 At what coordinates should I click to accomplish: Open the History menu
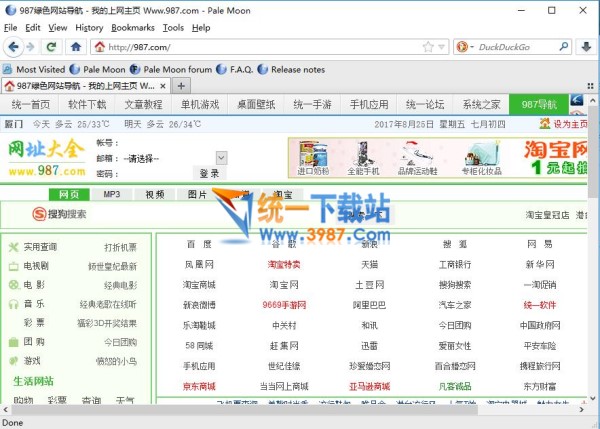tap(89, 28)
